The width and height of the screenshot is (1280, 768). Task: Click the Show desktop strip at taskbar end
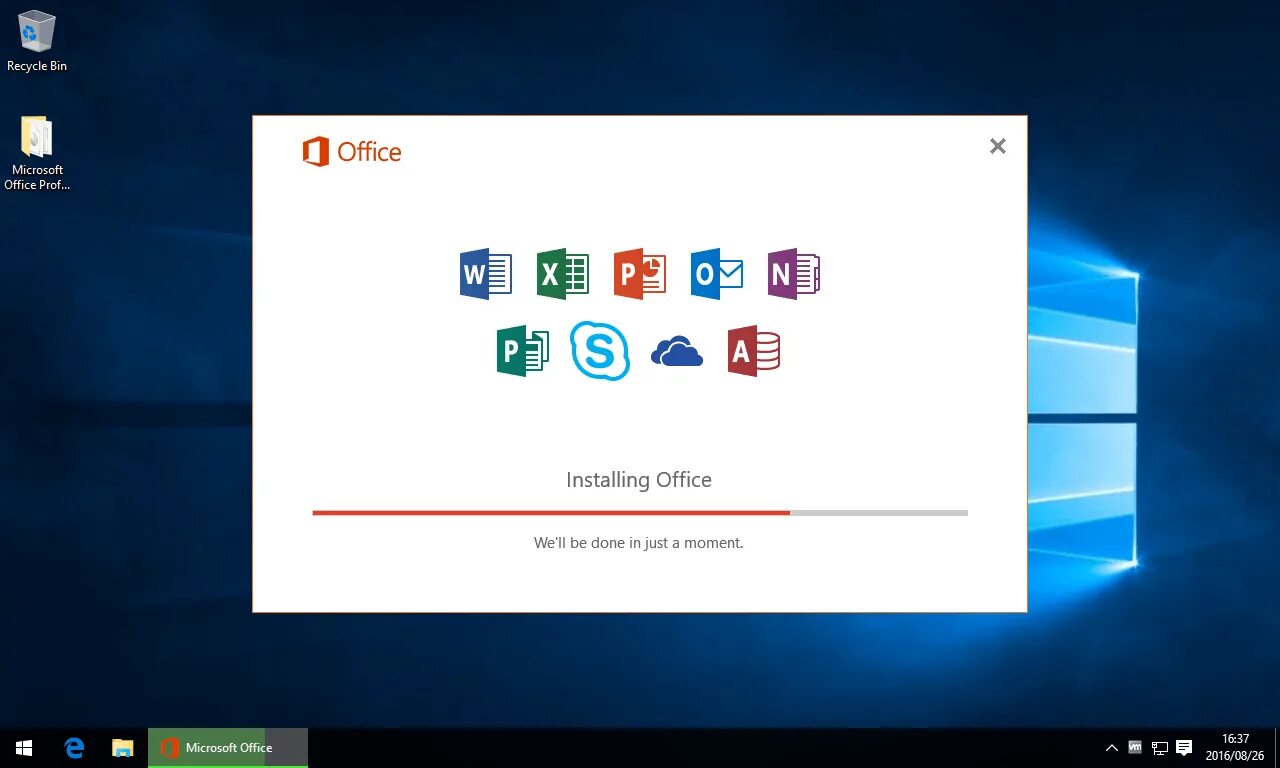1277,747
